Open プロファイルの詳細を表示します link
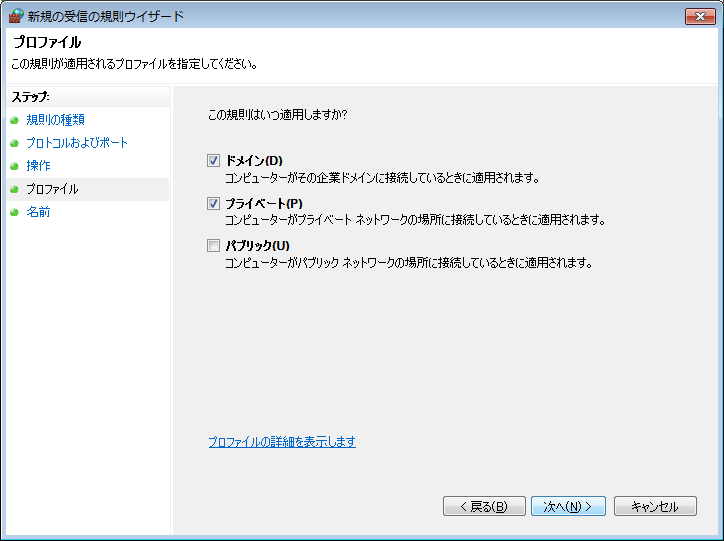 (282, 442)
